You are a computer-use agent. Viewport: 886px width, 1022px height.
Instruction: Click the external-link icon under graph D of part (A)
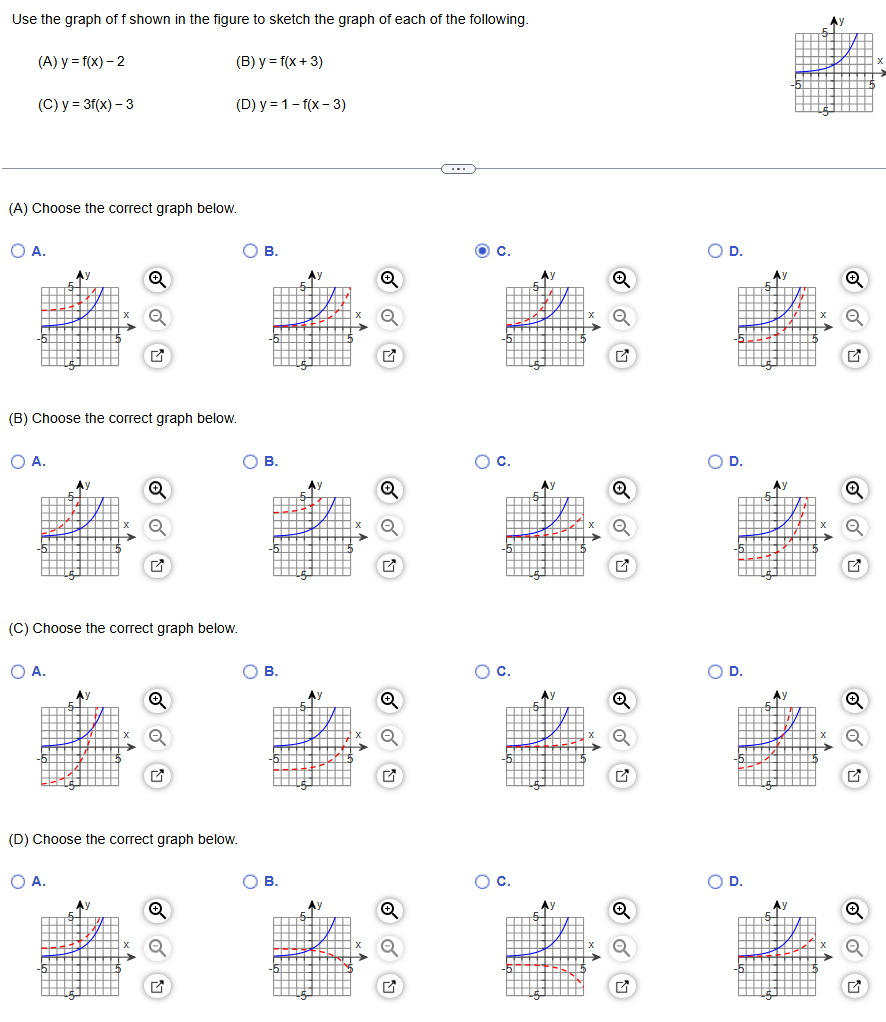(x=854, y=356)
